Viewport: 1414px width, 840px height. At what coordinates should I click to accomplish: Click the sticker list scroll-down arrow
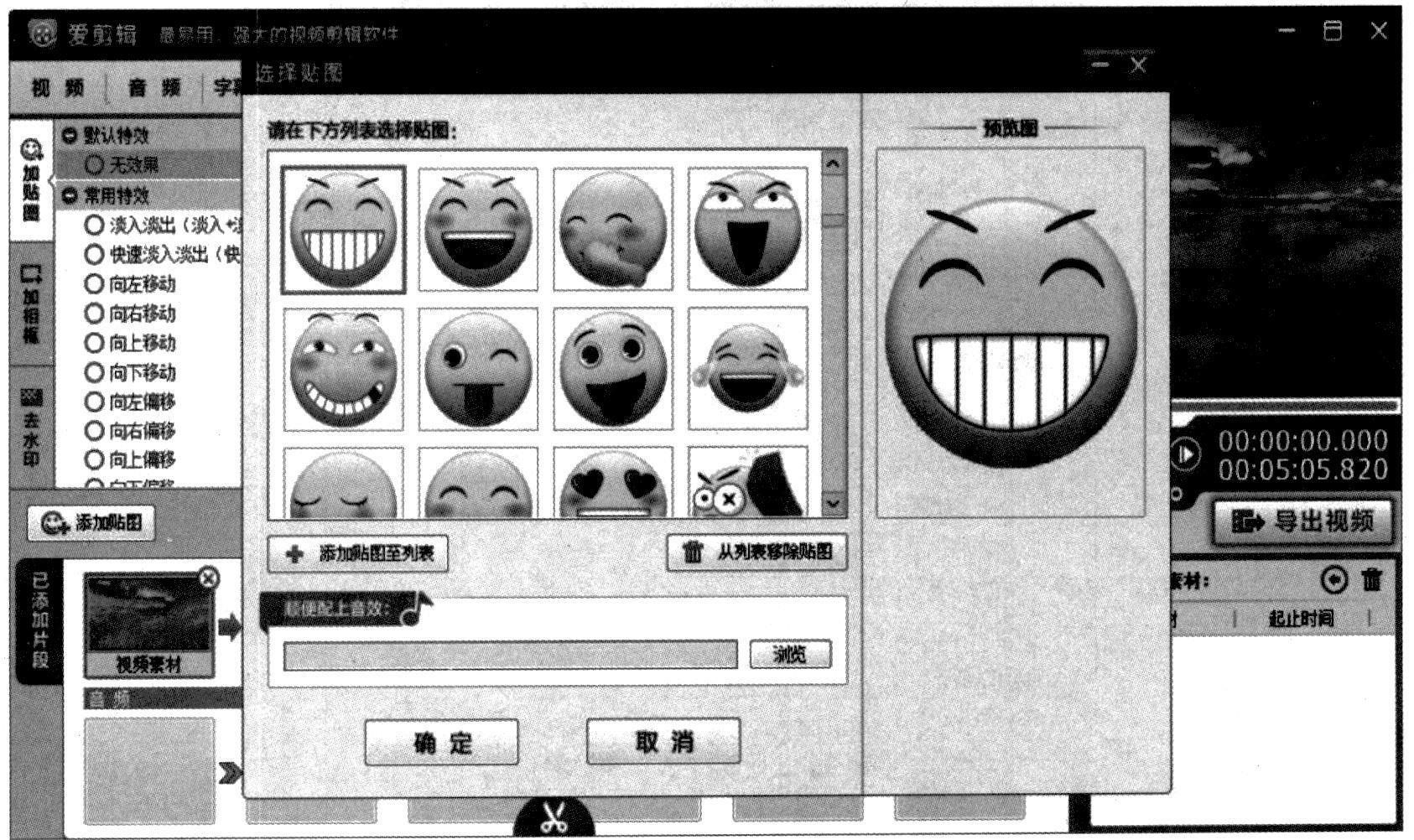point(832,503)
